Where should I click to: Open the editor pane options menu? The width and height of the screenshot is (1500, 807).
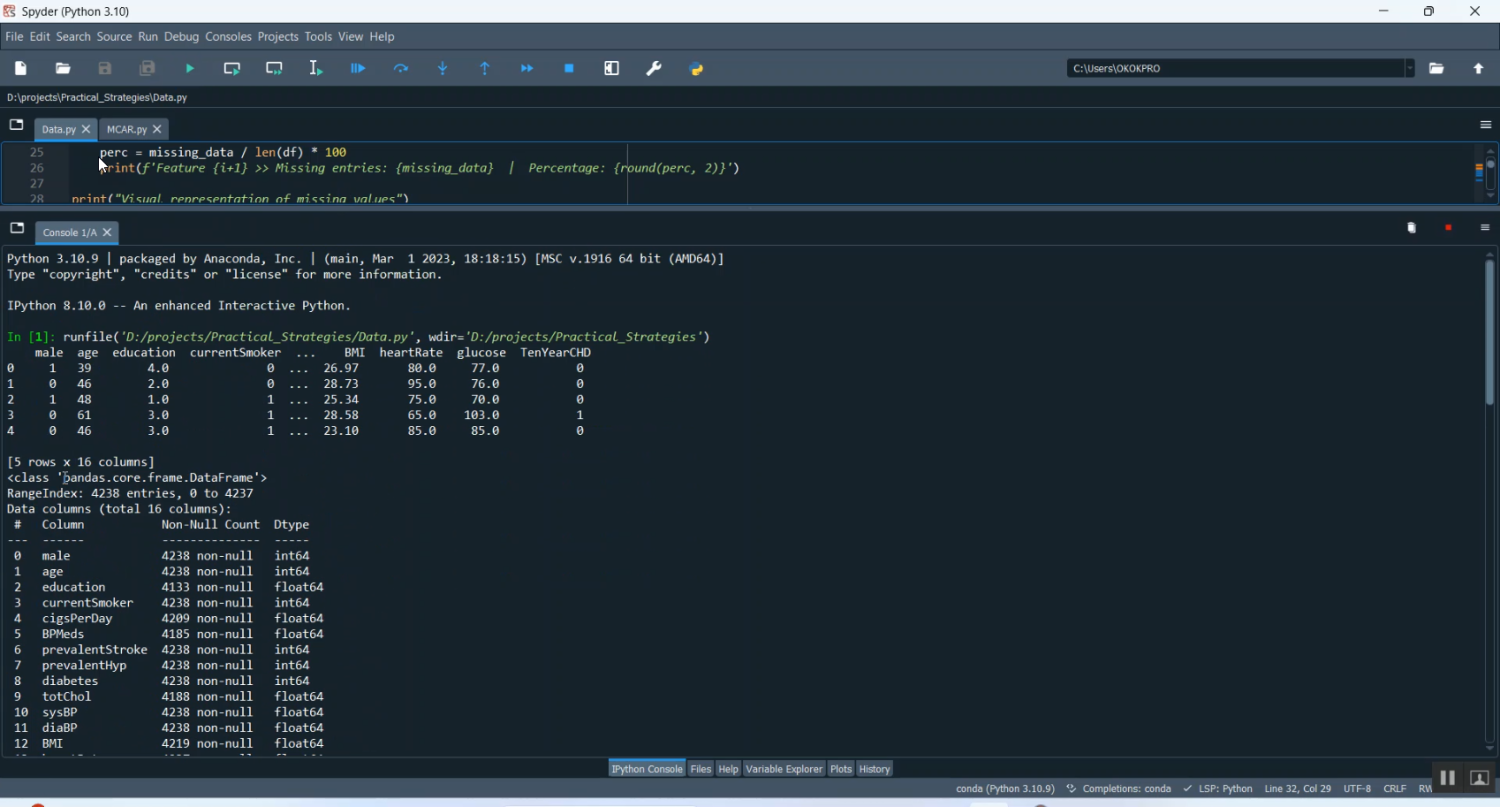pos(1485,125)
